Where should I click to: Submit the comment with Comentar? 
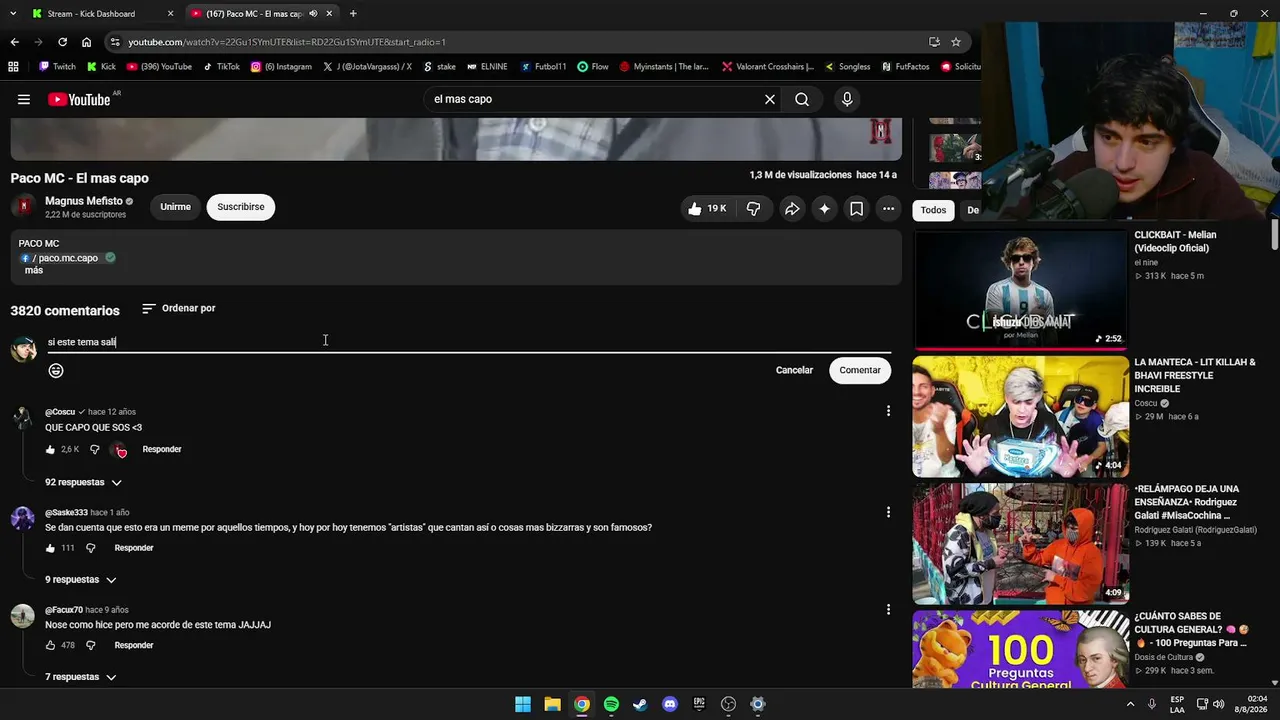tap(860, 370)
